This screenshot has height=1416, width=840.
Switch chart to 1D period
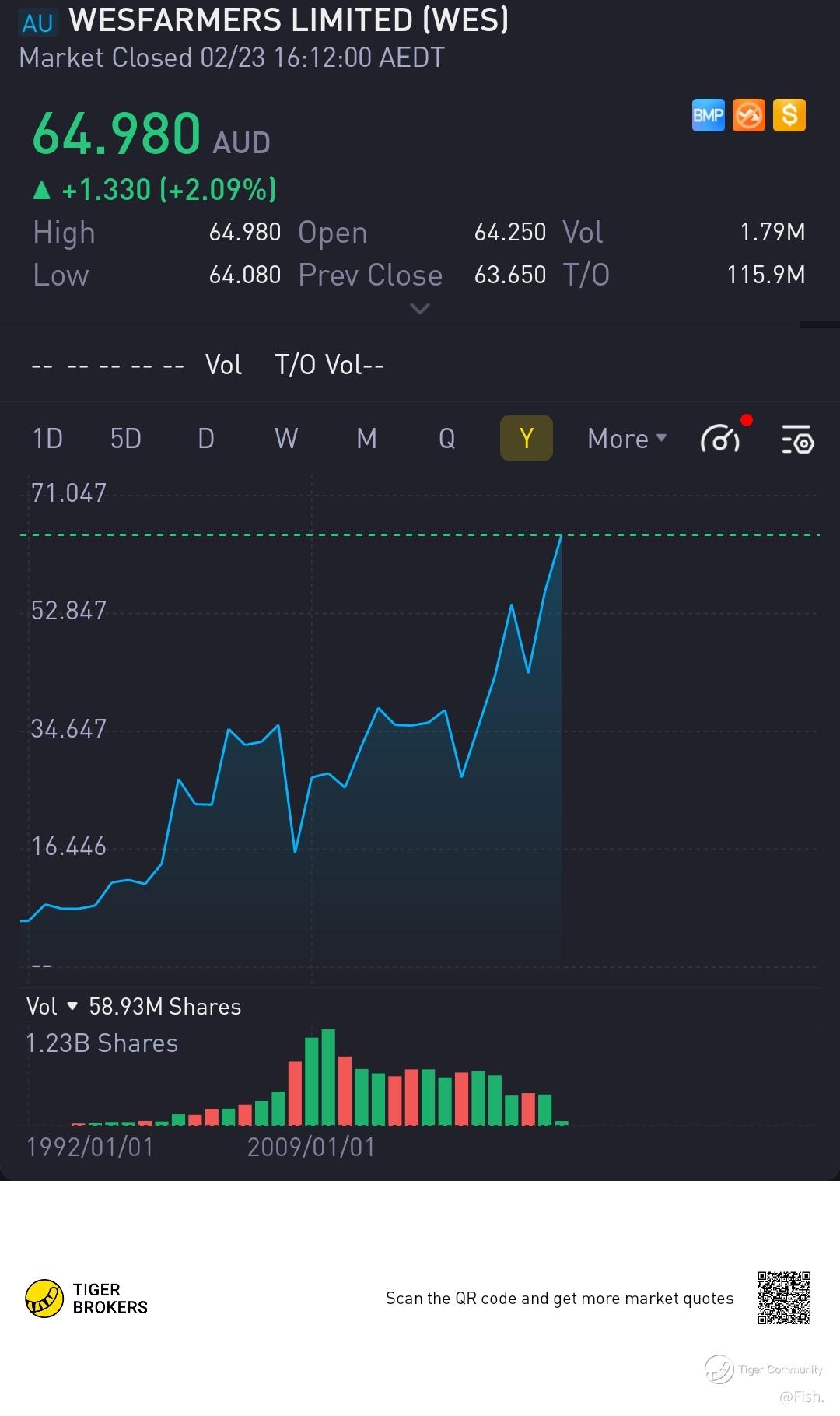pos(47,439)
